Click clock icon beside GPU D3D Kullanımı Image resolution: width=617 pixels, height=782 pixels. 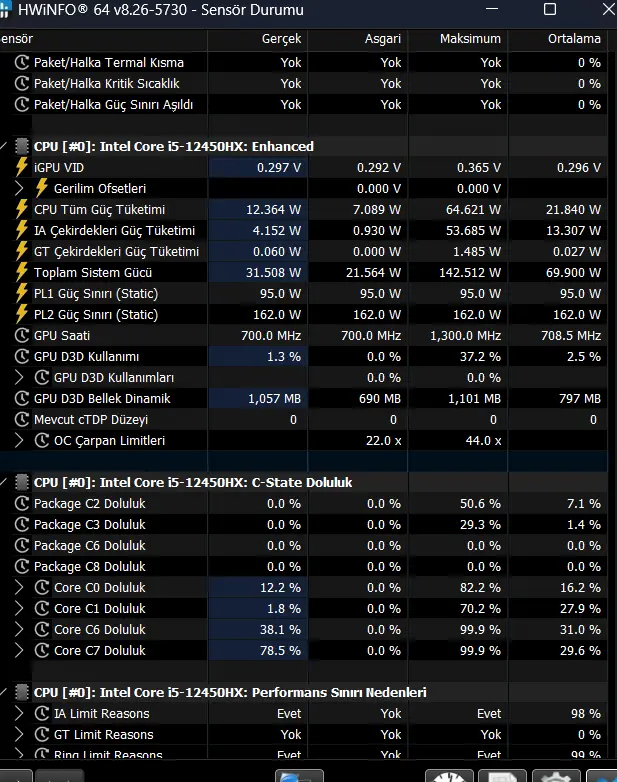click(x=22, y=356)
